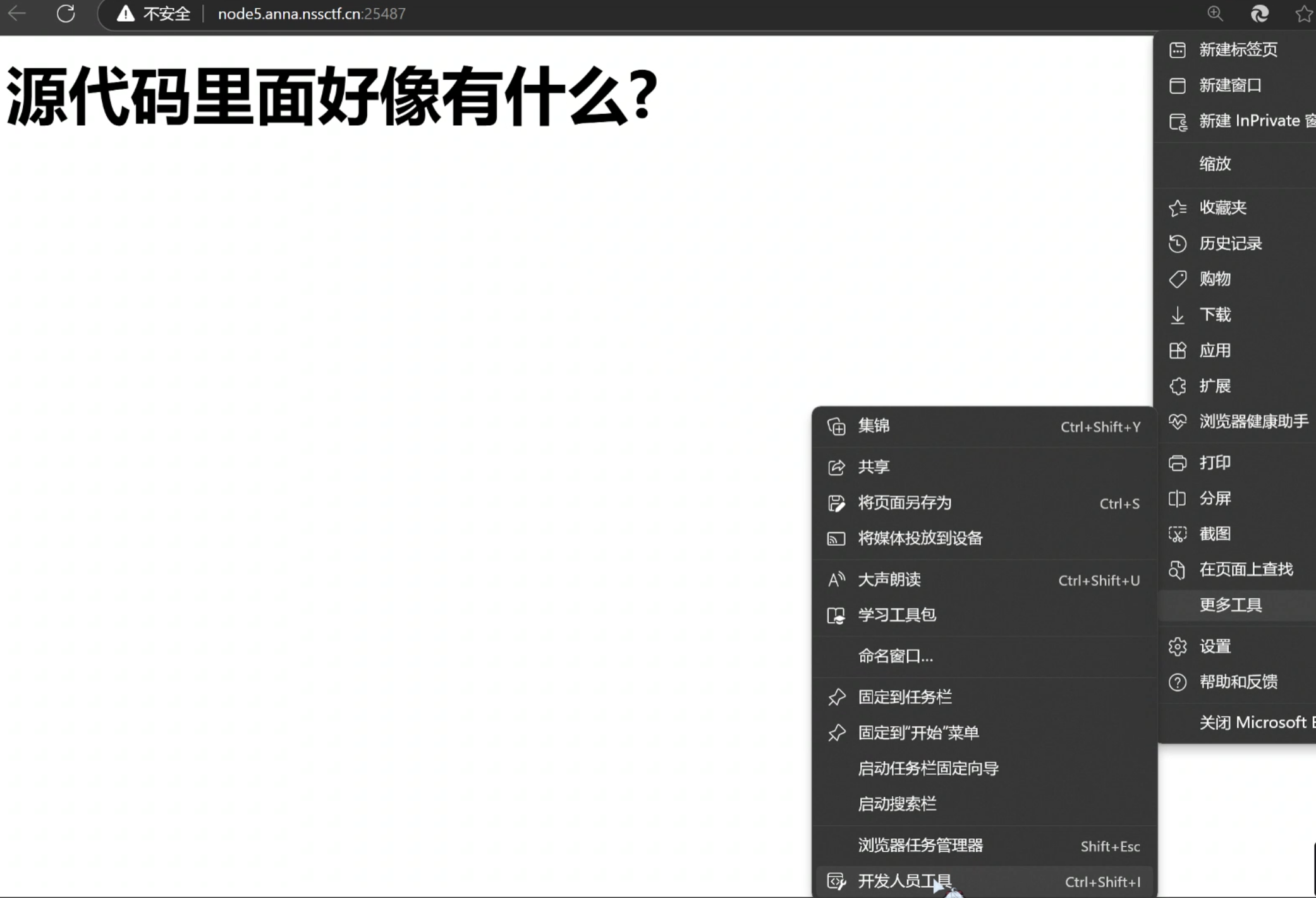
Task: Add page to favorites with the star icon
Action: point(1304,13)
